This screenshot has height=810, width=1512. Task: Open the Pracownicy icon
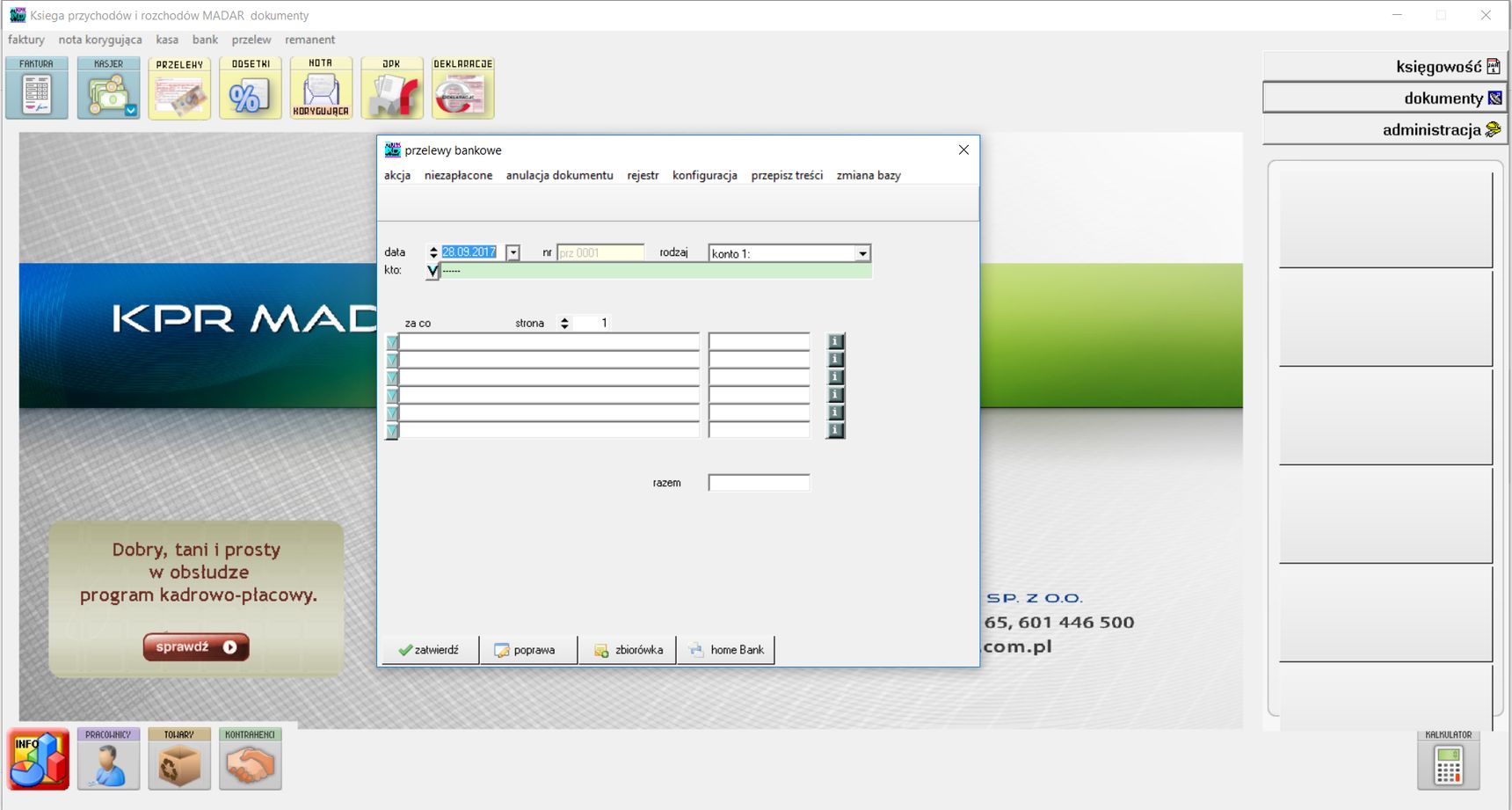[108, 759]
